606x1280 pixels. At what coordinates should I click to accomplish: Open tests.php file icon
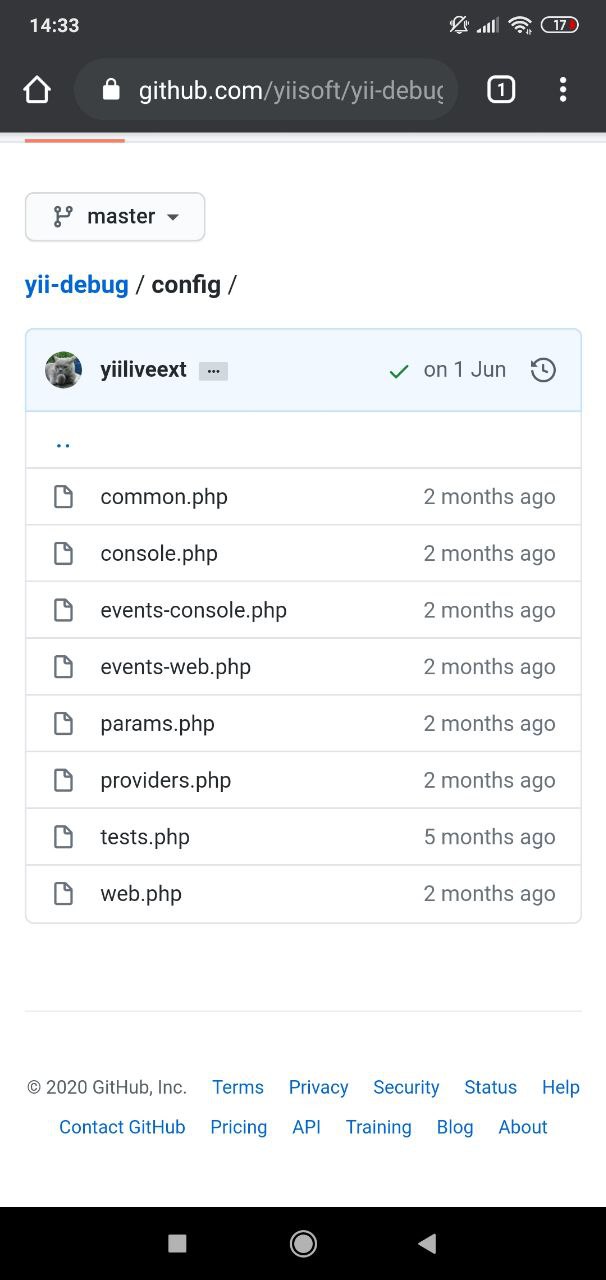pos(63,837)
